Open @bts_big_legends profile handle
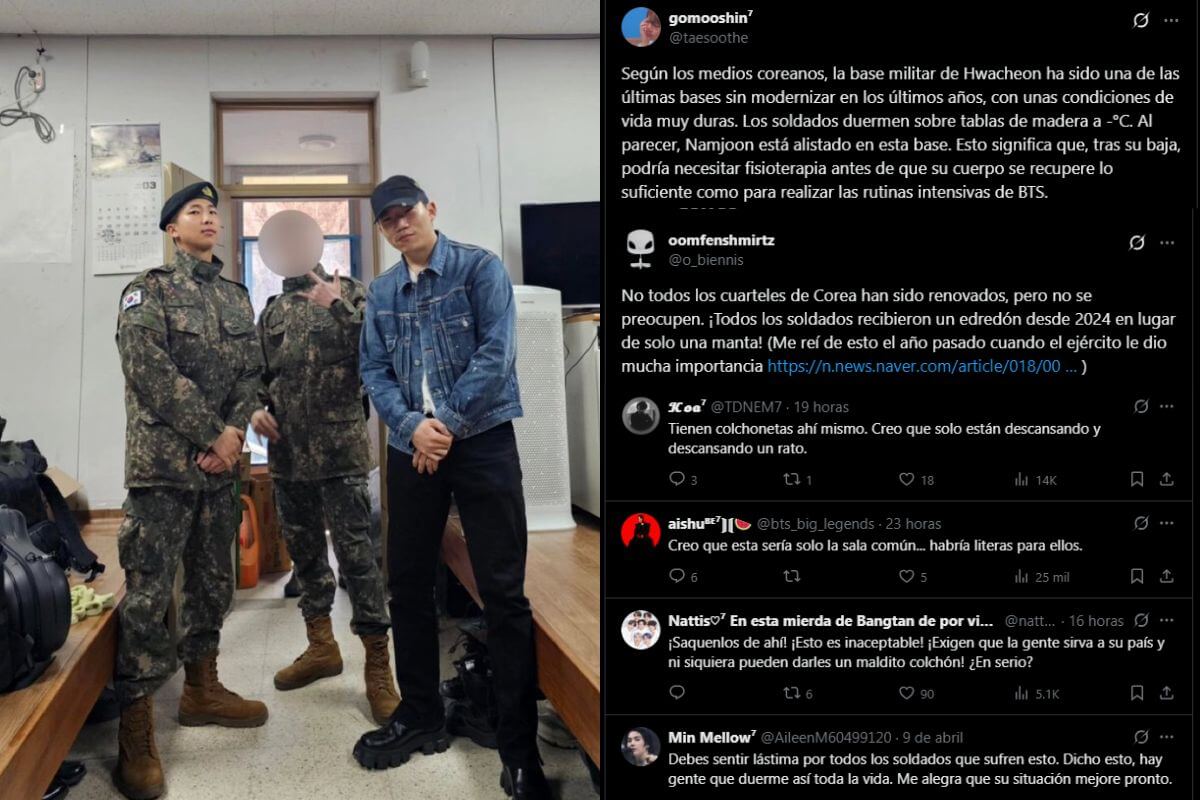 (x=815, y=523)
